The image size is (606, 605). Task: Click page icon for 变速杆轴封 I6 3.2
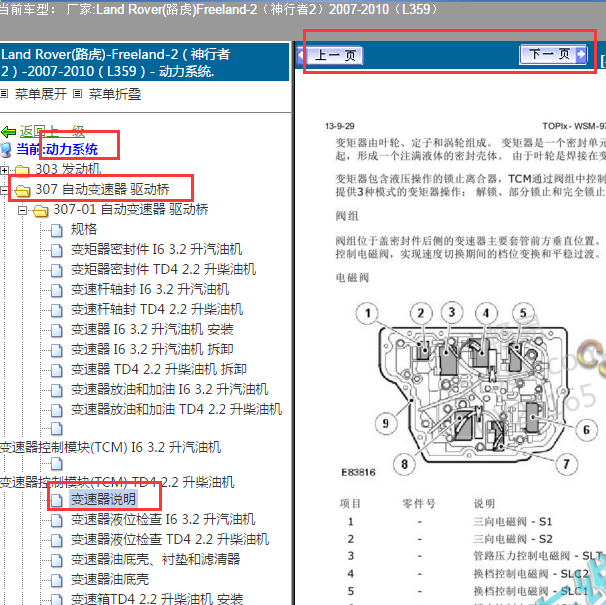tap(57, 291)
